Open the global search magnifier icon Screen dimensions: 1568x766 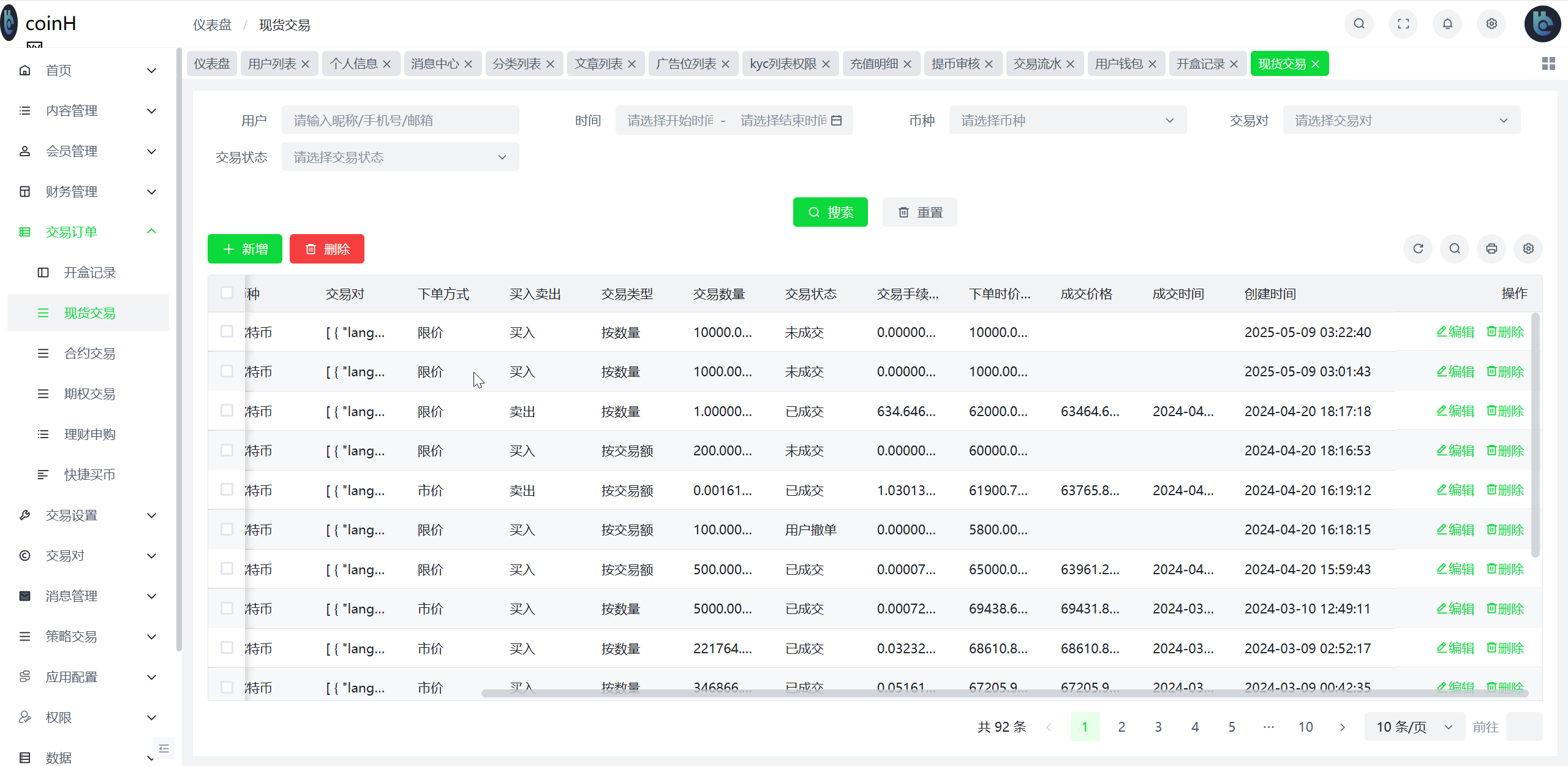(1359, 24)
